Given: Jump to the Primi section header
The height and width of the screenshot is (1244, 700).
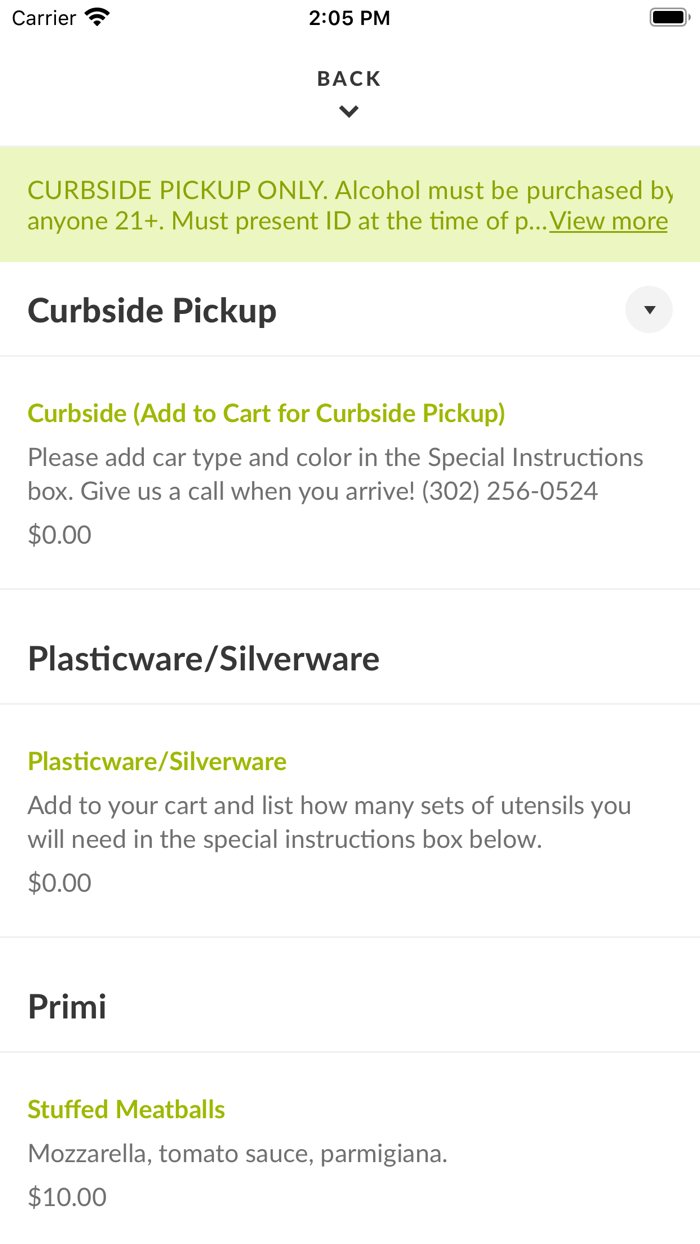Looking at the screenshot, I should pos(67,1006).
